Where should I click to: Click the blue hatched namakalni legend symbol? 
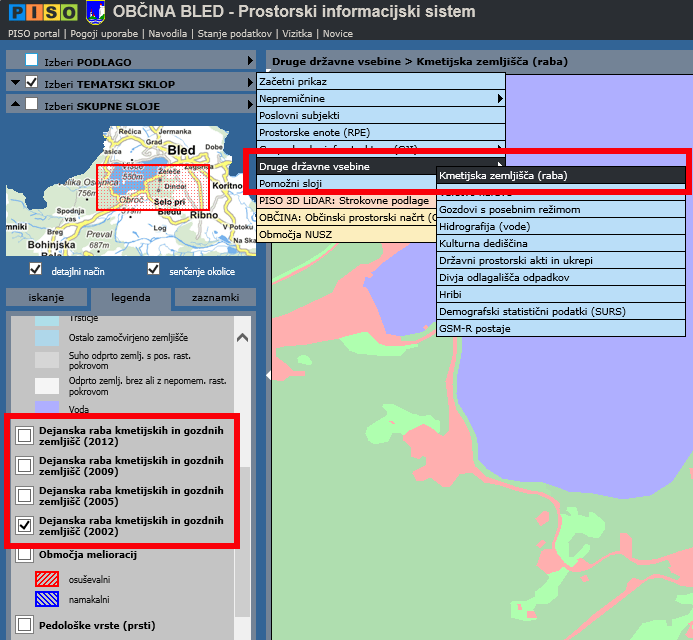tap(49, 599)
